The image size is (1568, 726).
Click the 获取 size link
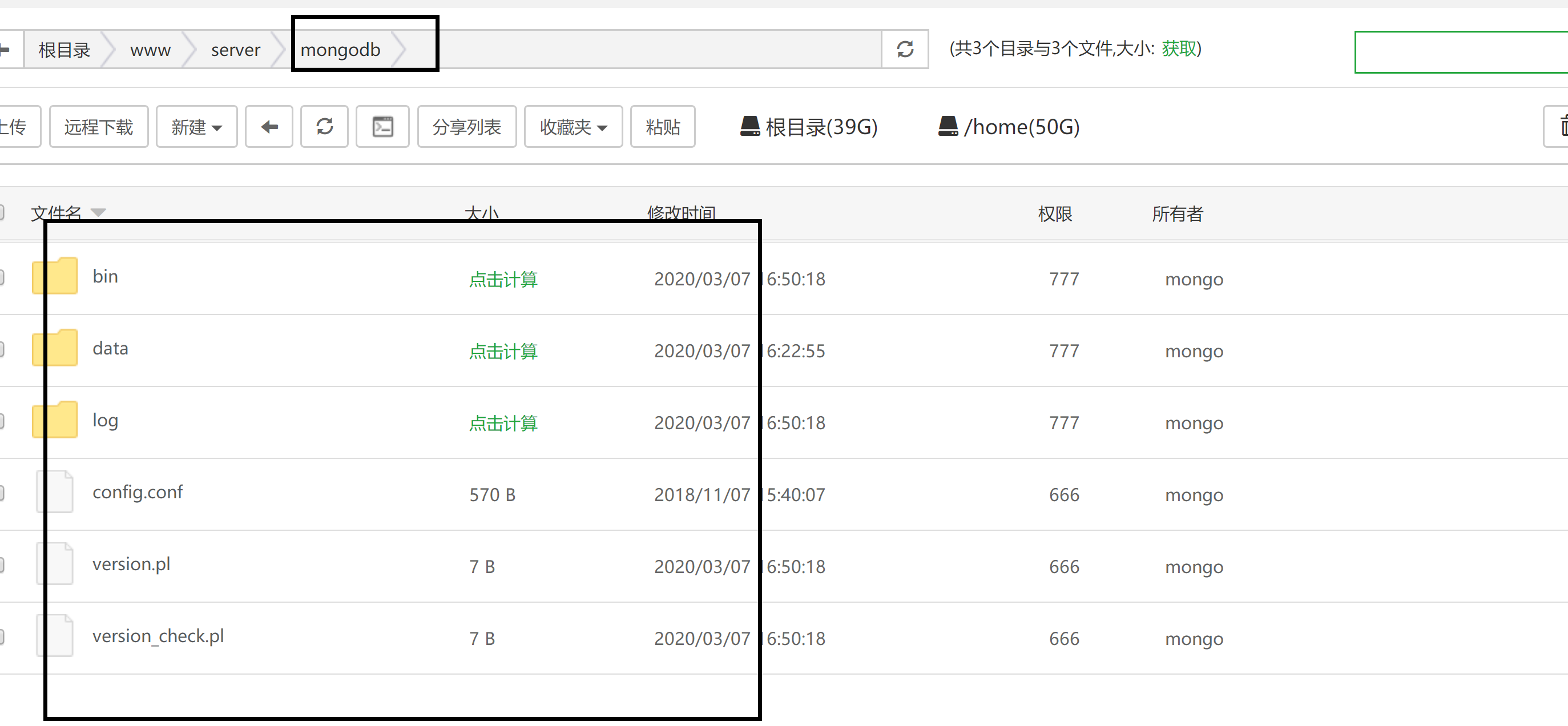pos(1179,48)
